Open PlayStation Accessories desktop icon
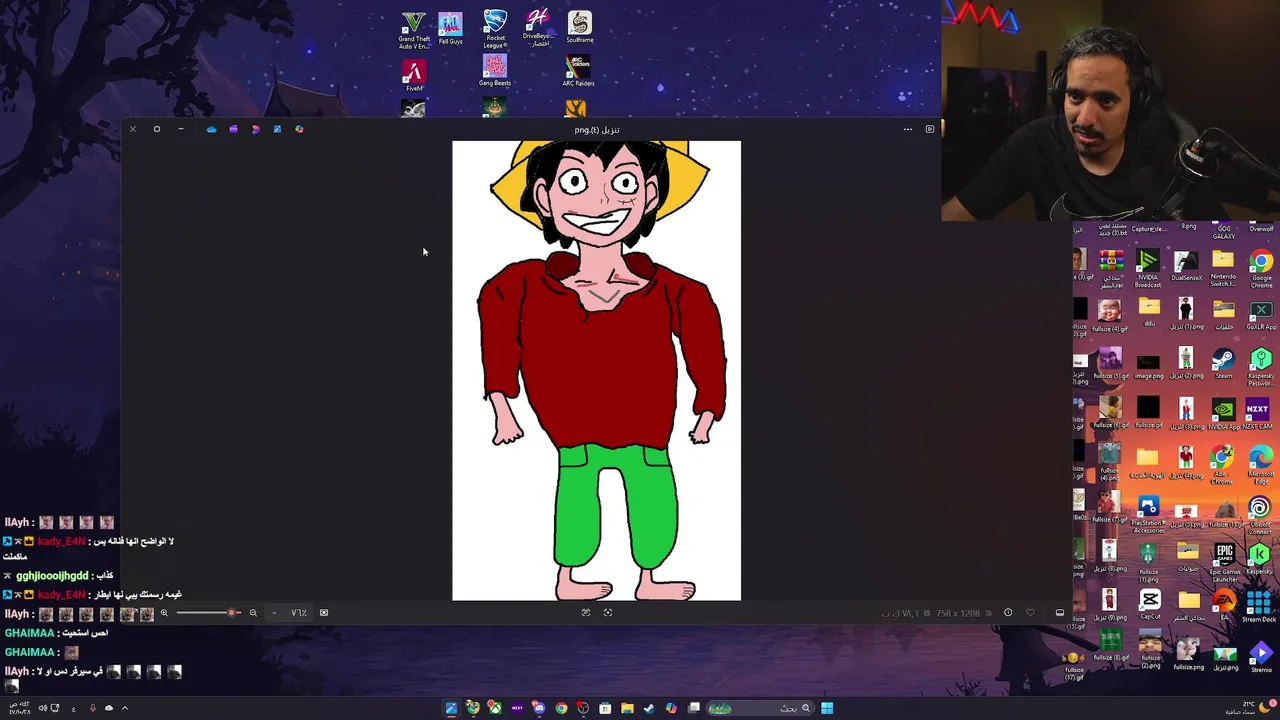The width and height of the screenshot is (1280, 720). (1148, 516)
